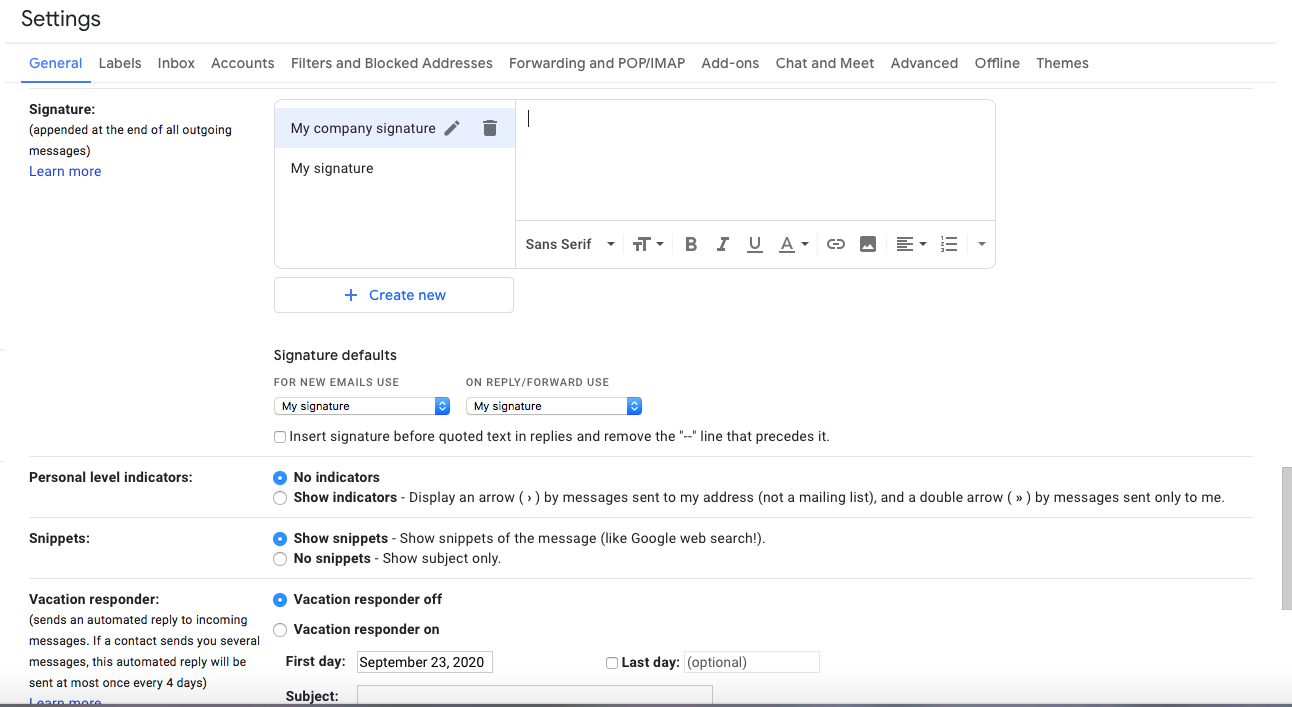Open the 'Learn more' link about signatures

64,170
